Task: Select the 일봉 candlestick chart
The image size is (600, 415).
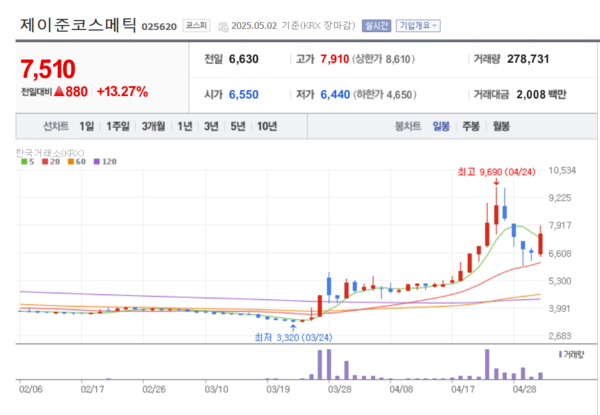Action: (x=441, y=126)
